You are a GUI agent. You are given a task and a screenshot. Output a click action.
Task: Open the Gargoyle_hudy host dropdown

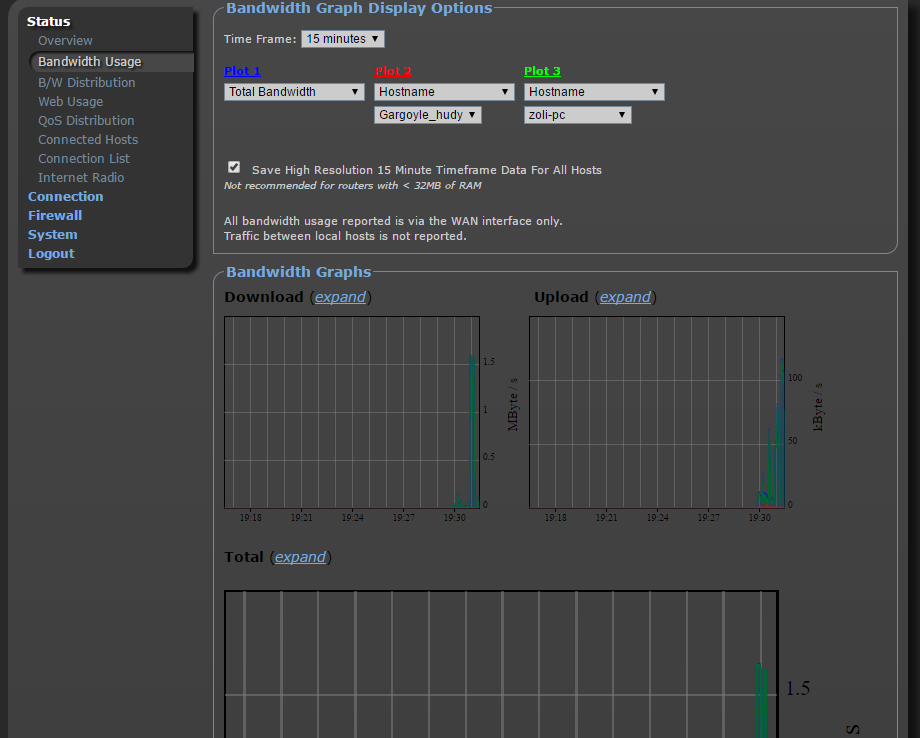pyautogui.click(x=428, y=114)
